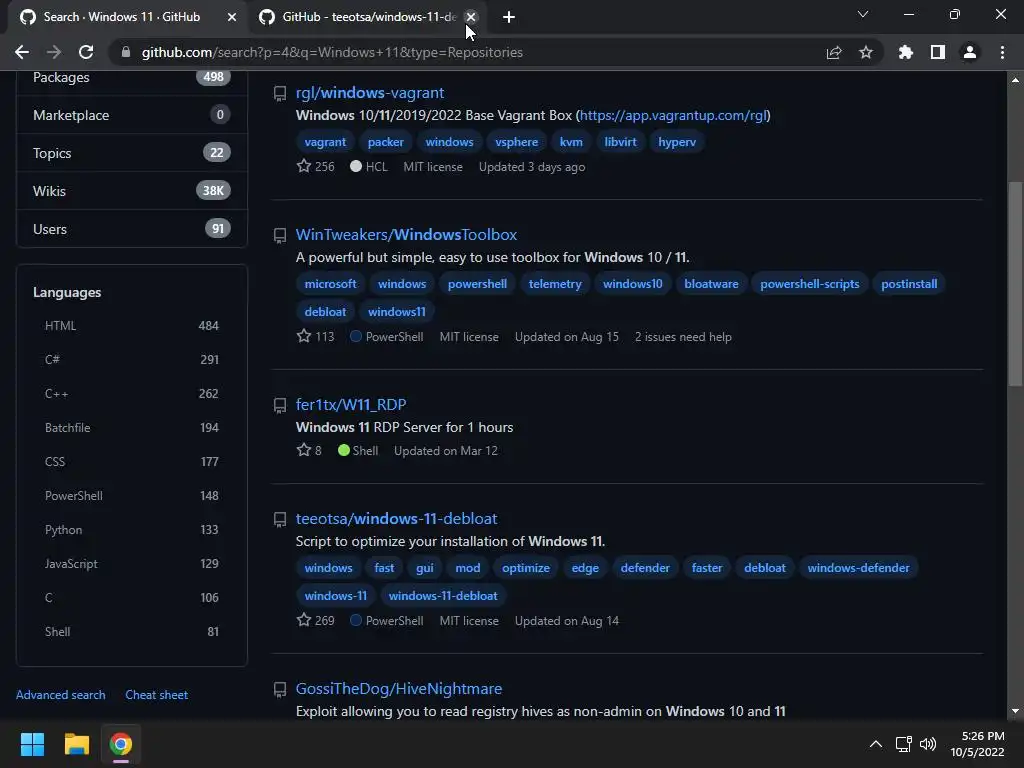Open a new browser tab
This screenshot has width=1024, height=768.
tap(509, 17)
